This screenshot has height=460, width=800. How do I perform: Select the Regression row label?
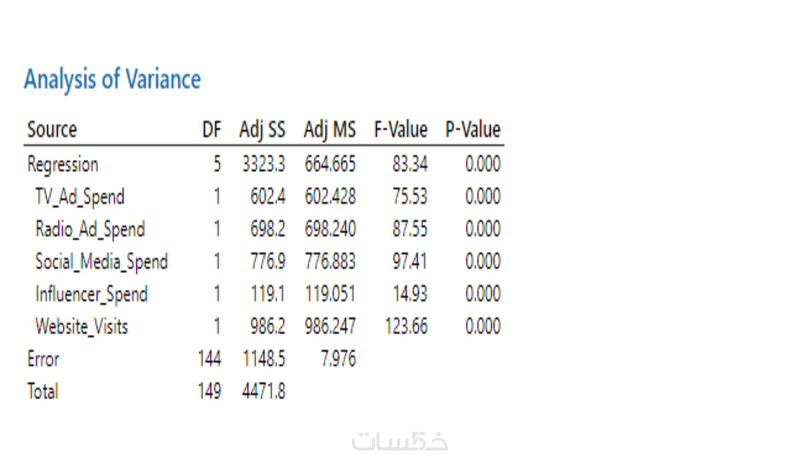coord(63,164)
